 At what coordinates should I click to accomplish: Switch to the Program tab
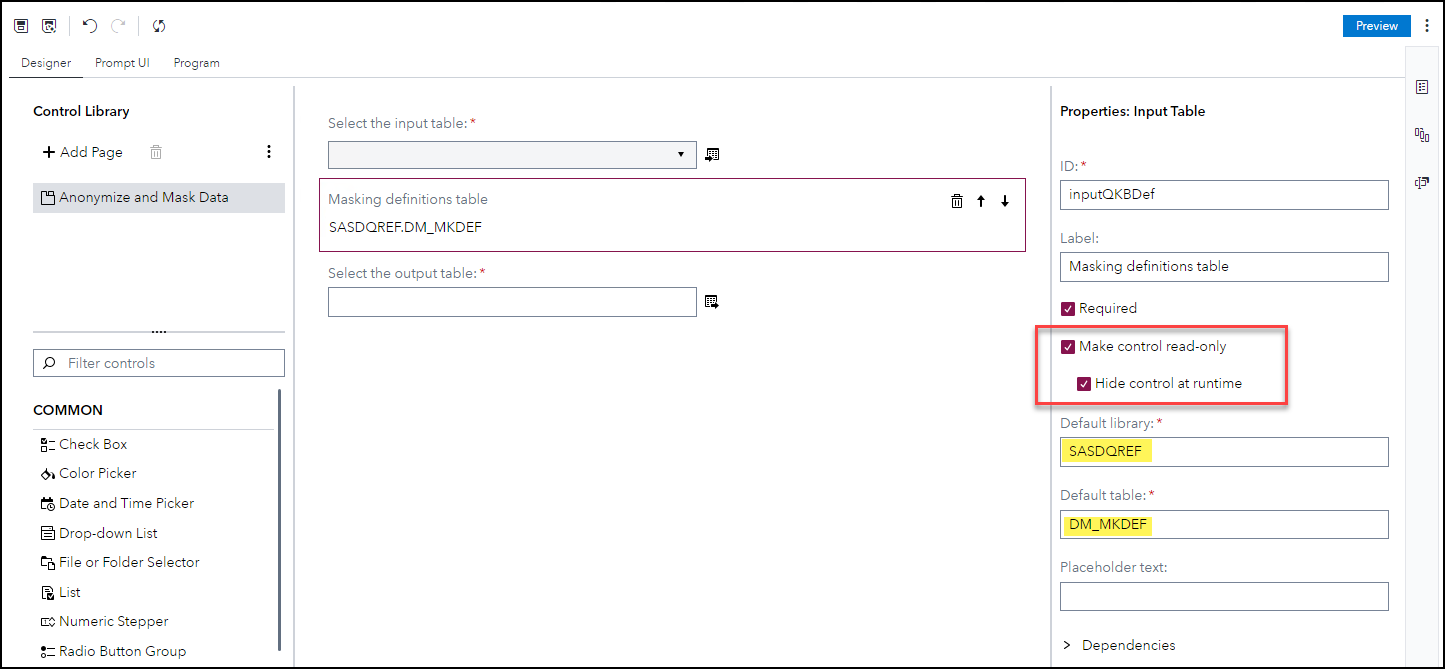tap(196, 62)
